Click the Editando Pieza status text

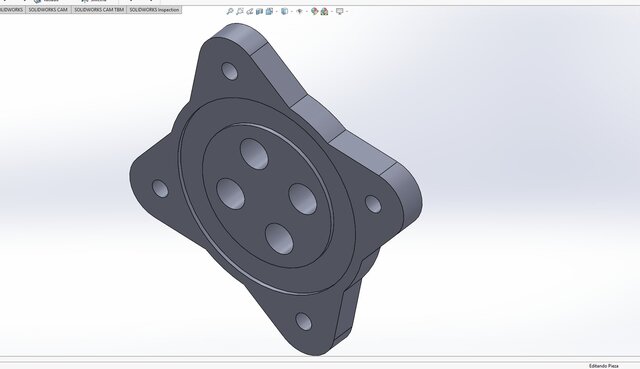603,366
